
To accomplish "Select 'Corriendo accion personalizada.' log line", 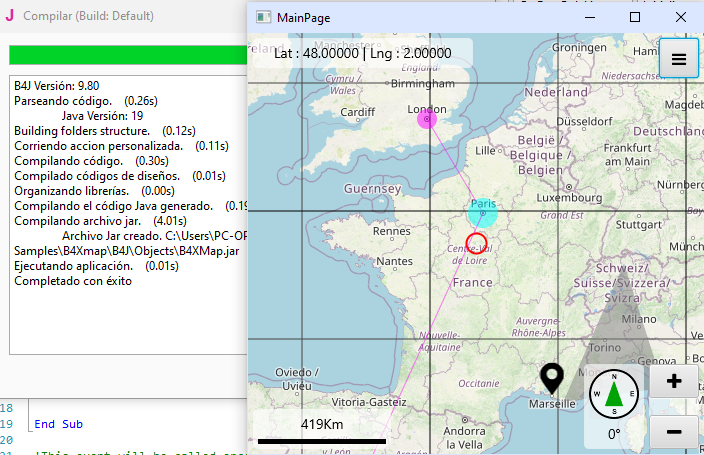I will coord(121,146).
